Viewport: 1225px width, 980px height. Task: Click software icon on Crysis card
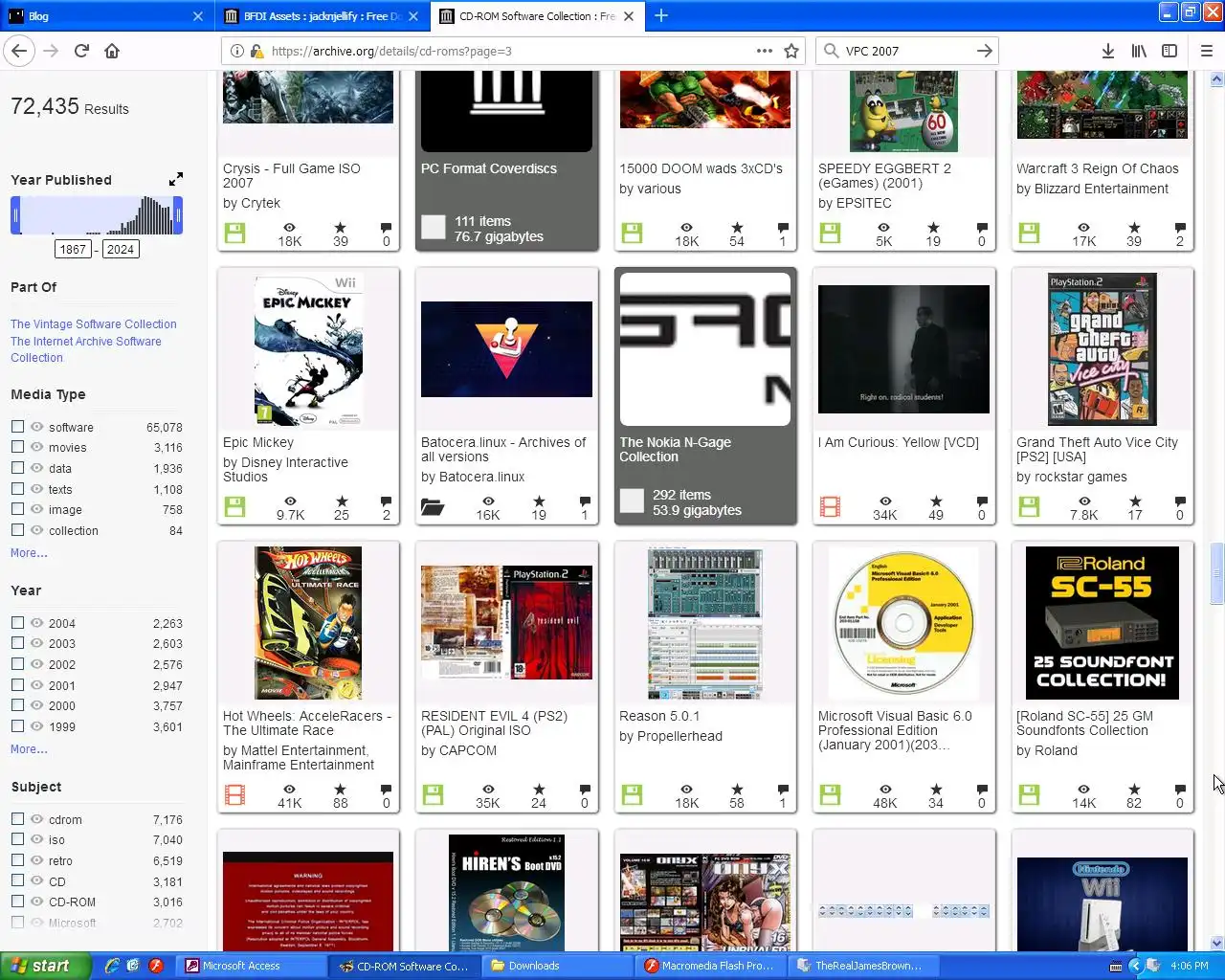(x=234, y=233)
